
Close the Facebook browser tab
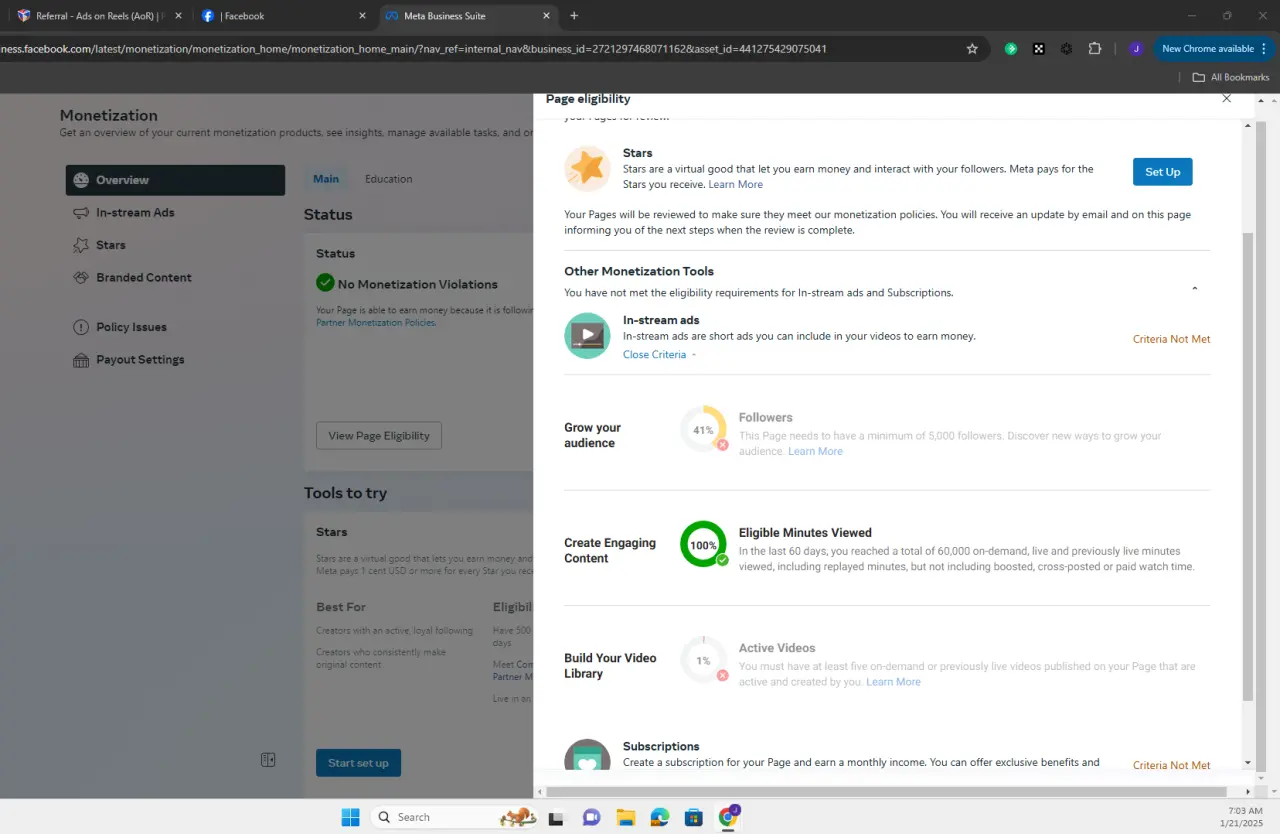tap(362, 16)
